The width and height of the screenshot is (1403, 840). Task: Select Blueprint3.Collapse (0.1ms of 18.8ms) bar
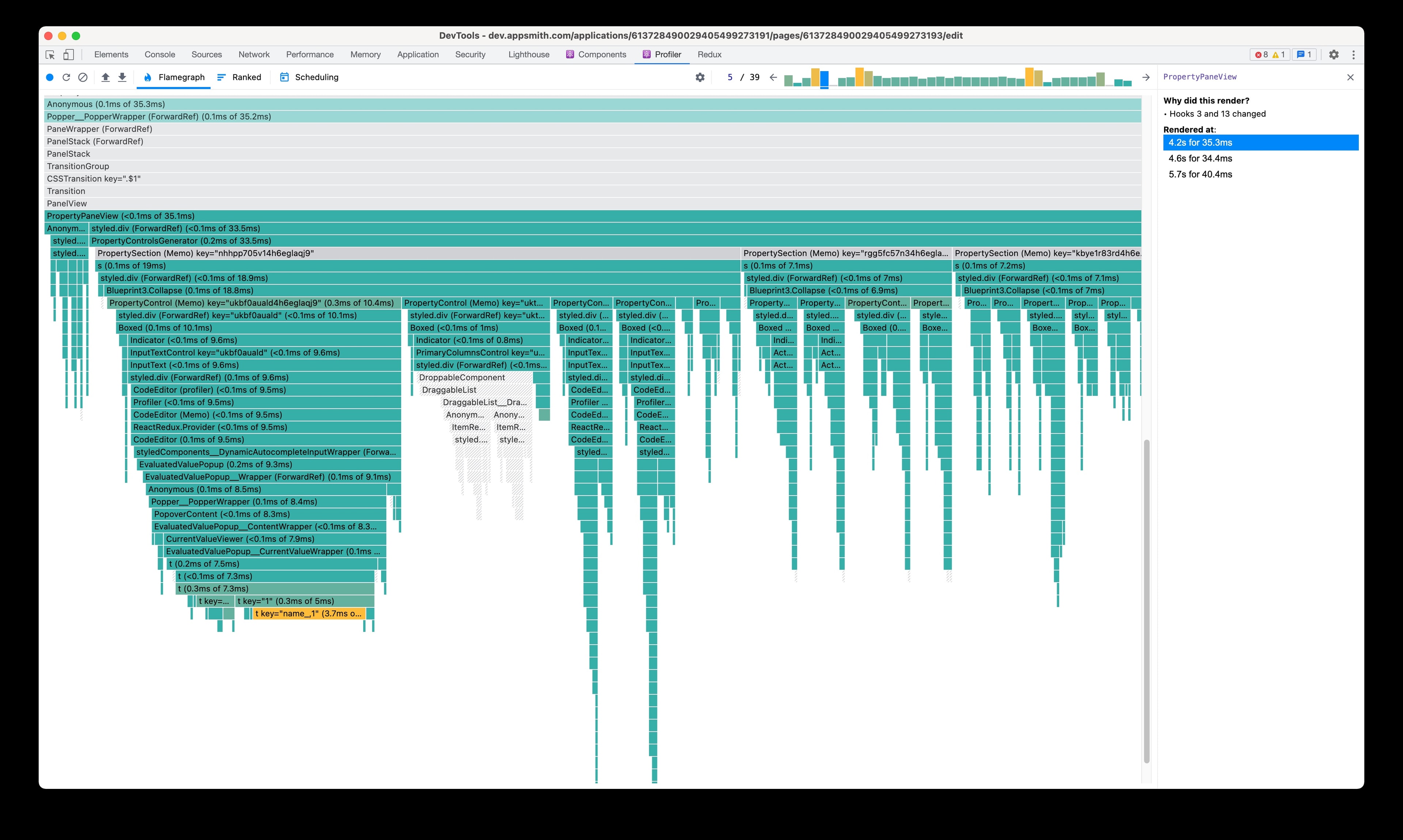click(x=422, y=290)
